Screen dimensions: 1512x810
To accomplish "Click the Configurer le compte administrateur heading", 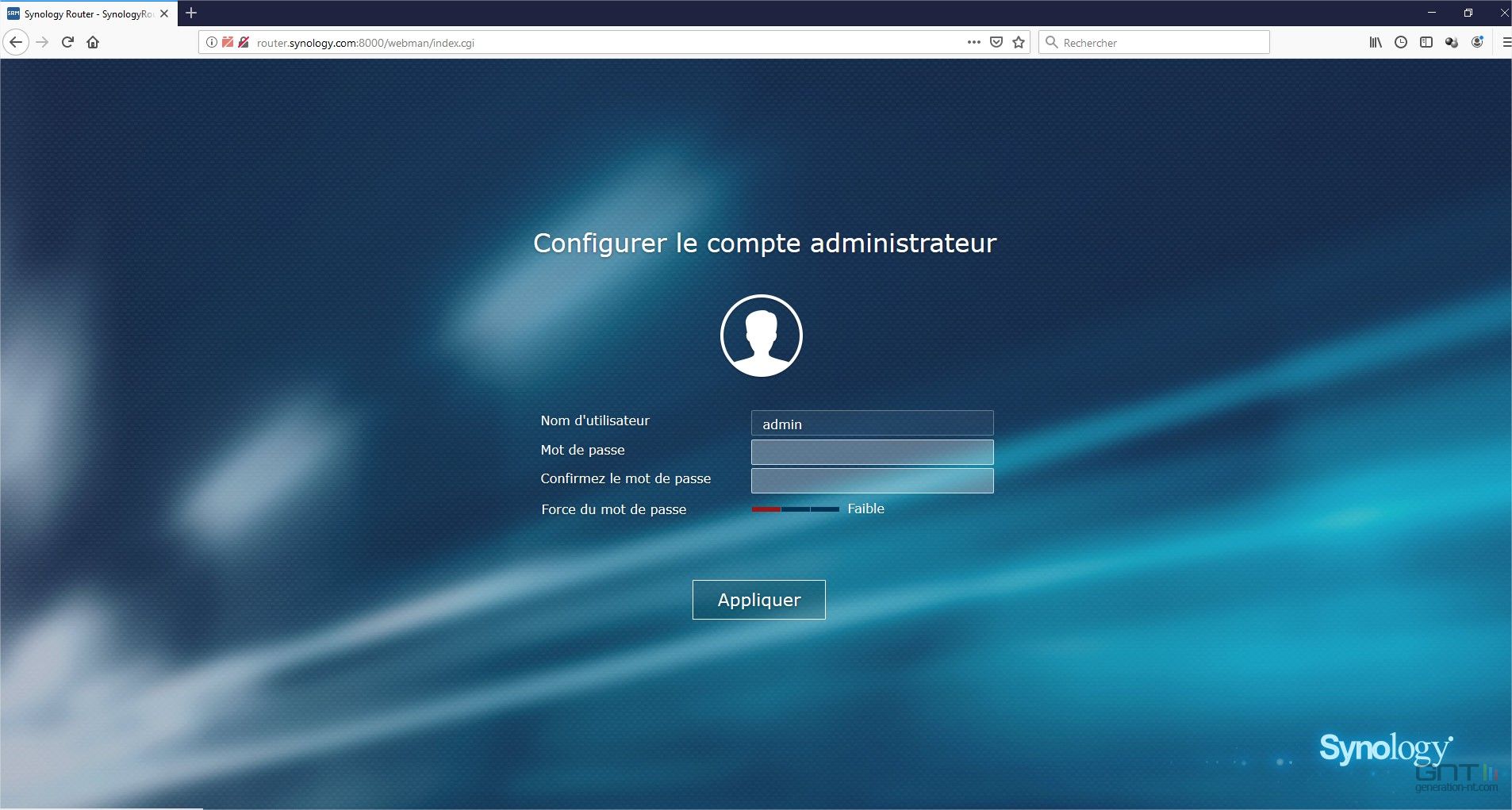I will click(765, 243).
